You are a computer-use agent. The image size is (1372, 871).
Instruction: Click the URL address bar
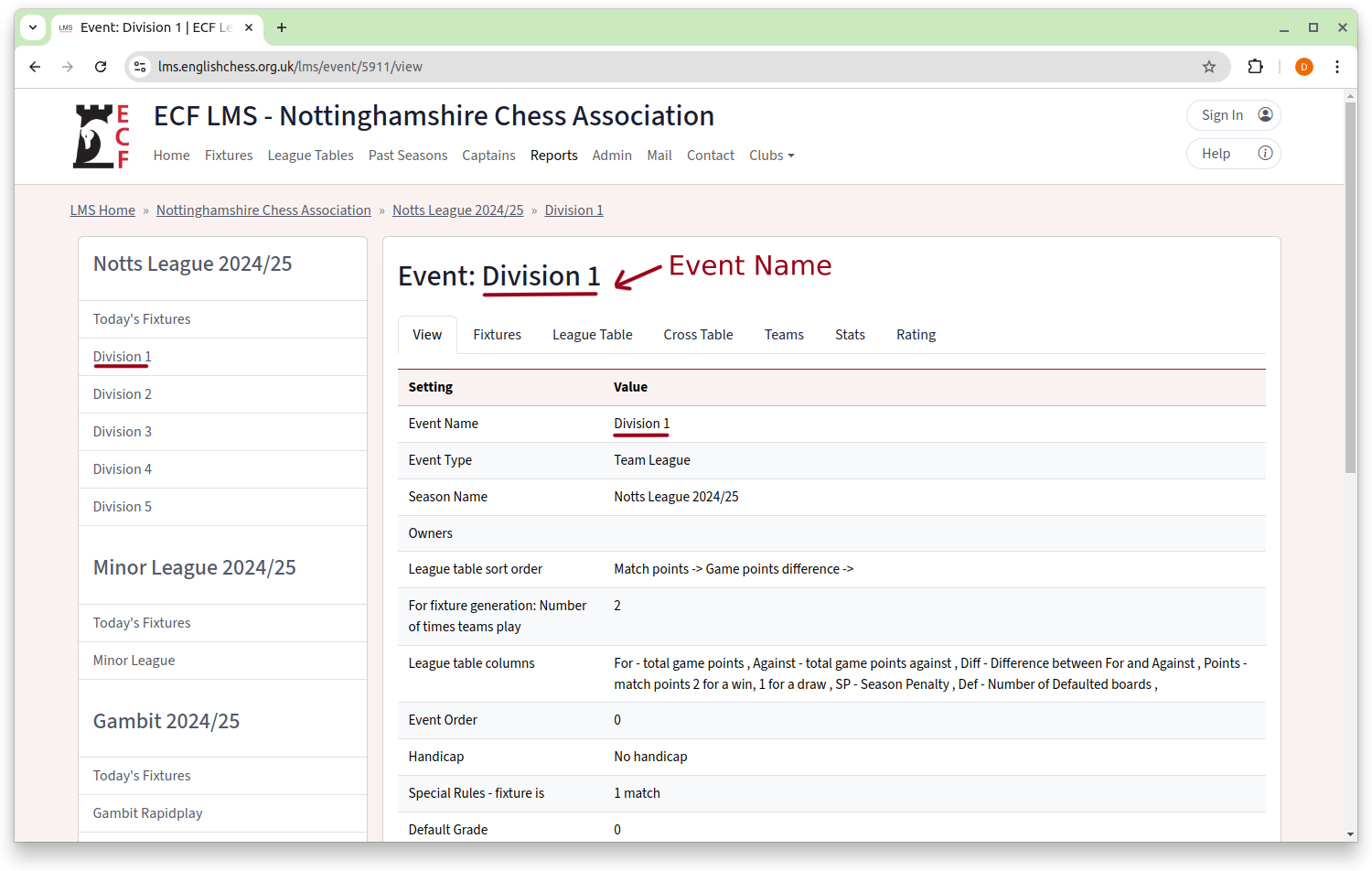(640, 67)
